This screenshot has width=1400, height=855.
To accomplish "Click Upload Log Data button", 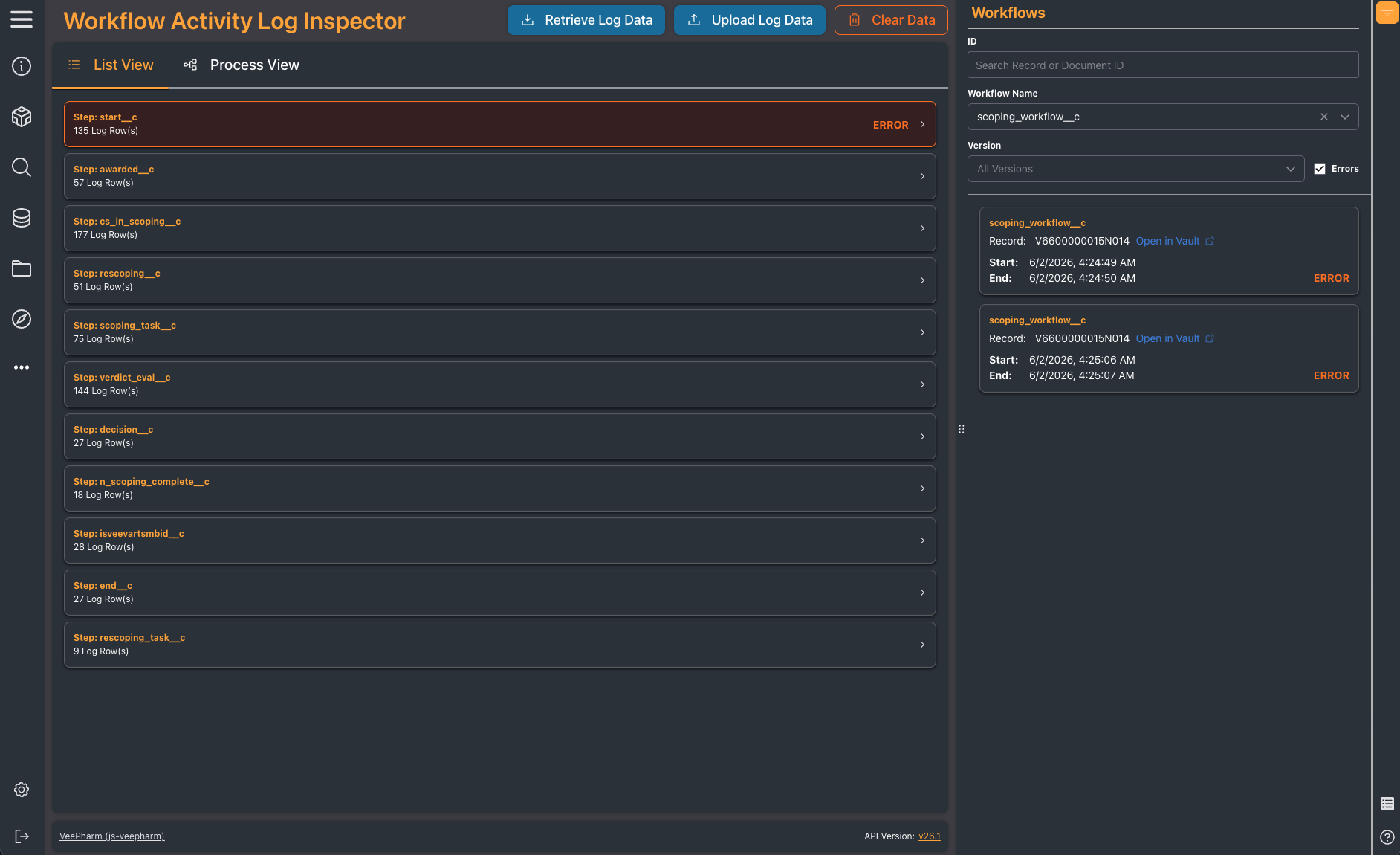I will click(x=750, y=20).
